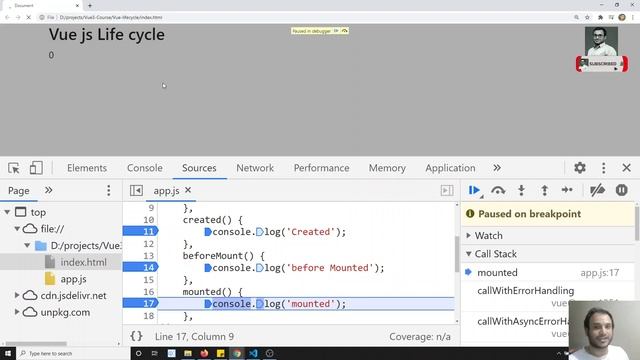The height and width of the screenshot is (360, 640).
Task: Hide the navigator sidebar
Action: [x=136, y=191]
